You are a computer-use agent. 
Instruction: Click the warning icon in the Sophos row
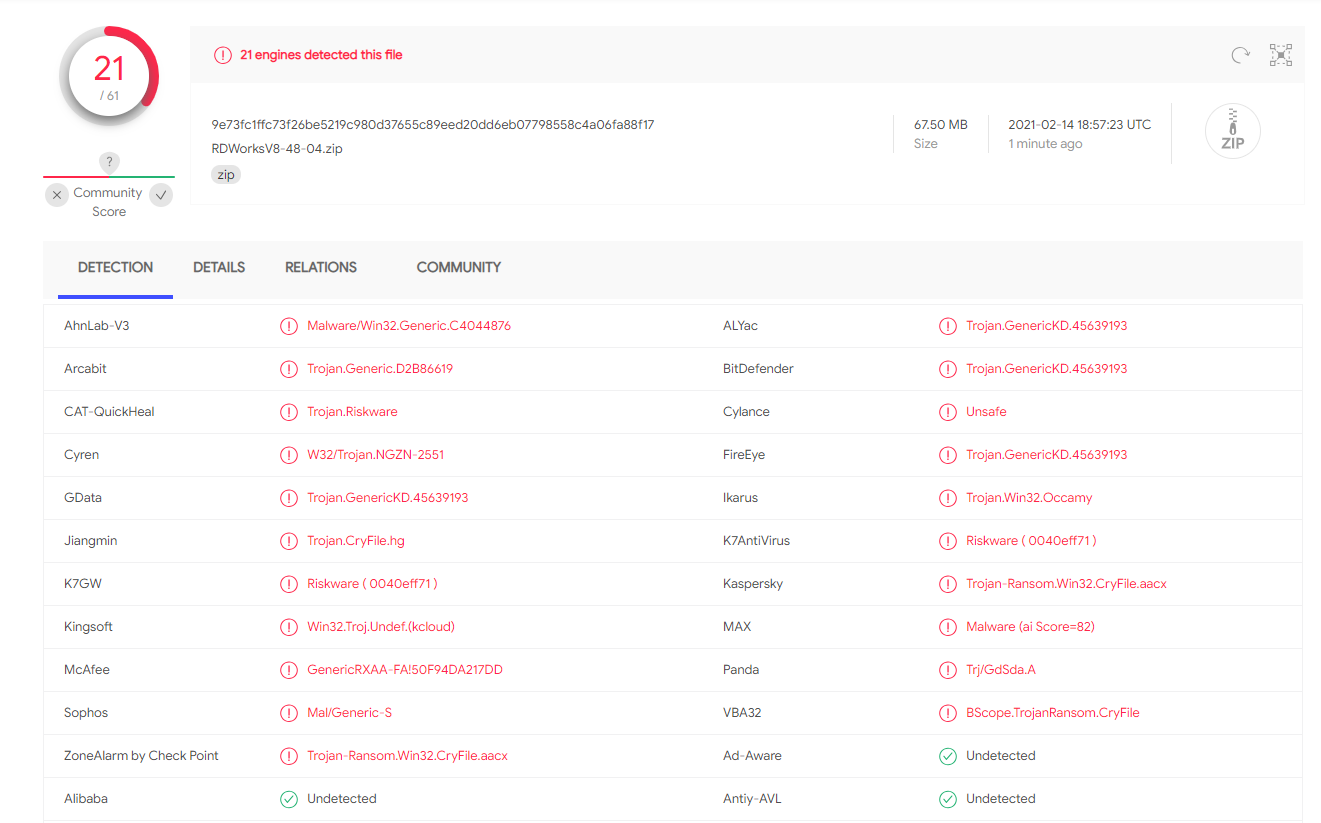(x=289, y=713)
